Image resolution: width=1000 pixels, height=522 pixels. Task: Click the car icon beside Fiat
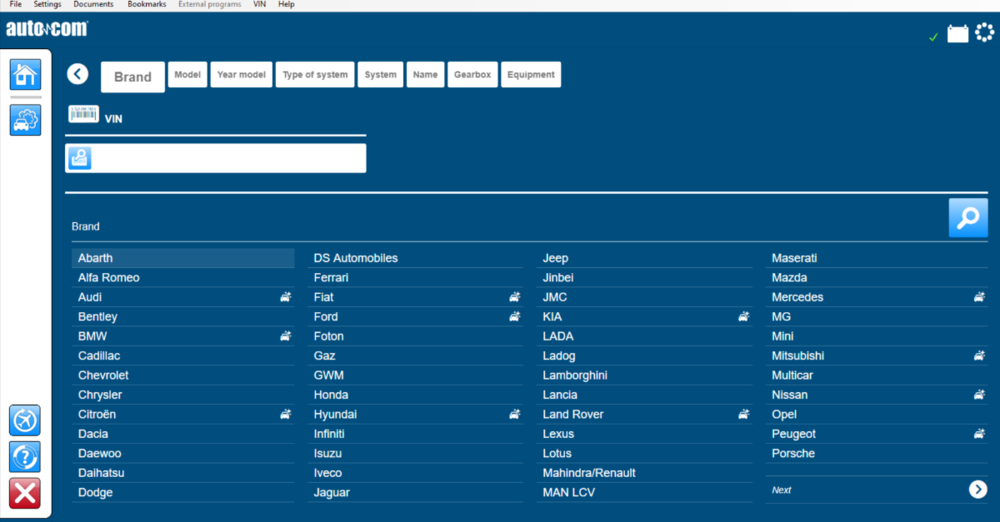[515, 297]
